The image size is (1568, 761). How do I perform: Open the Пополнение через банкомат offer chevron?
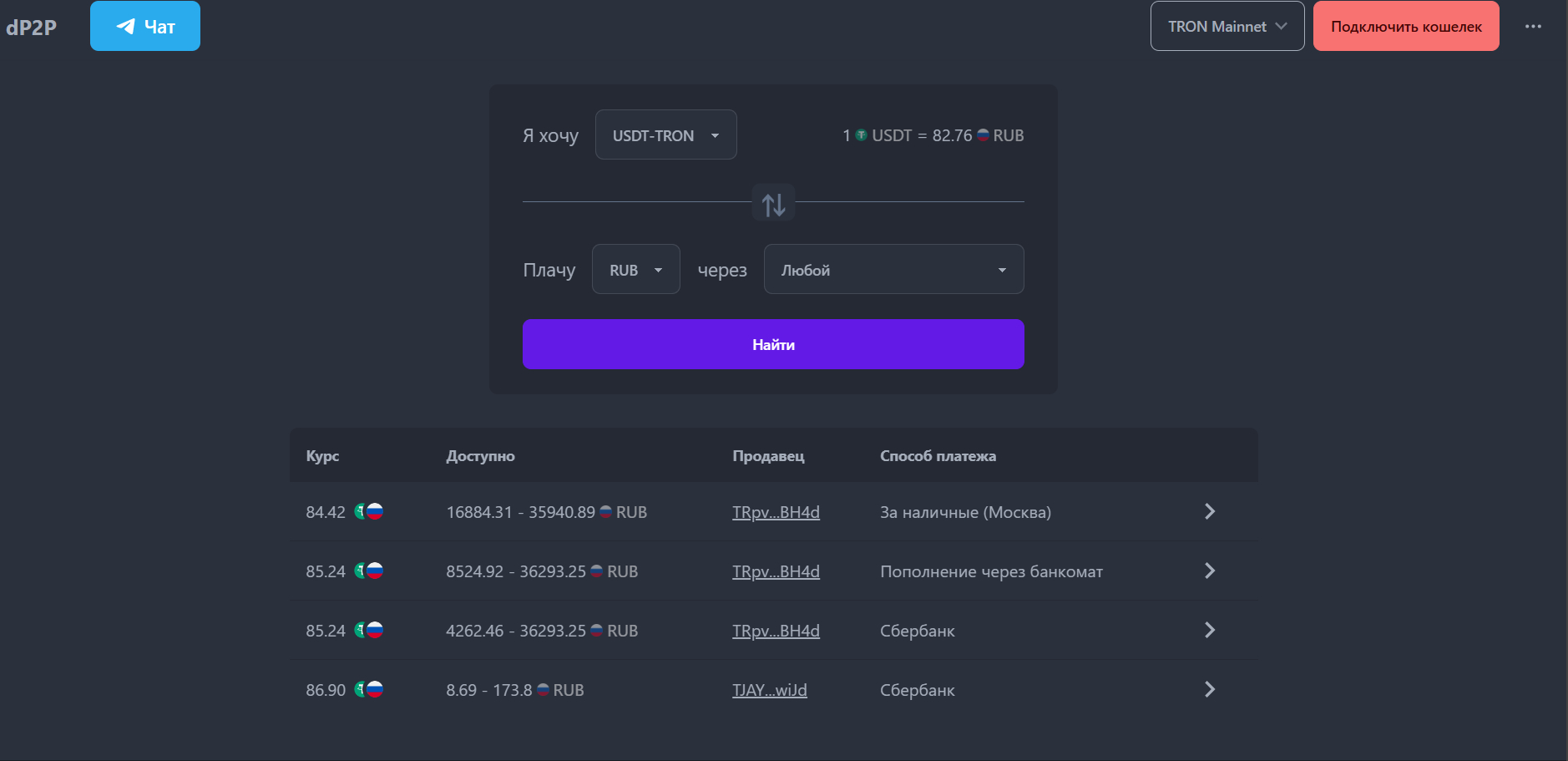tap(1210, 571)
